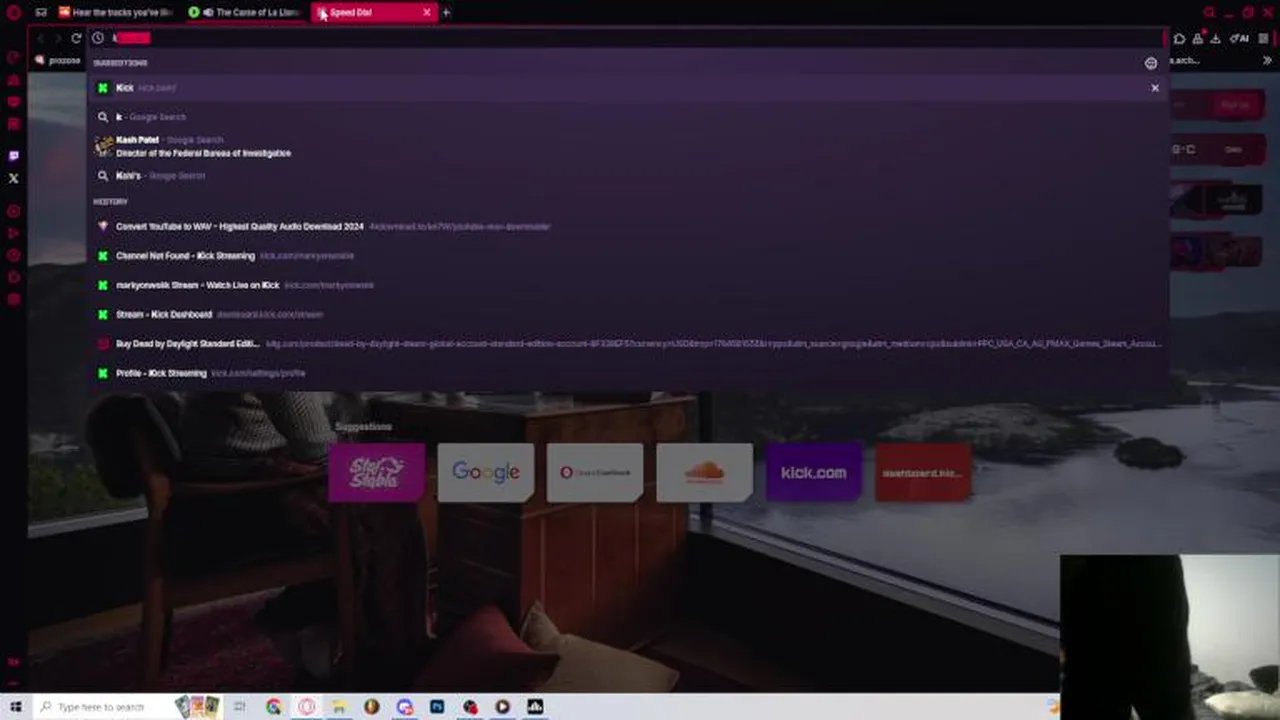Open kick.com speed dial tile

[814, 472]
